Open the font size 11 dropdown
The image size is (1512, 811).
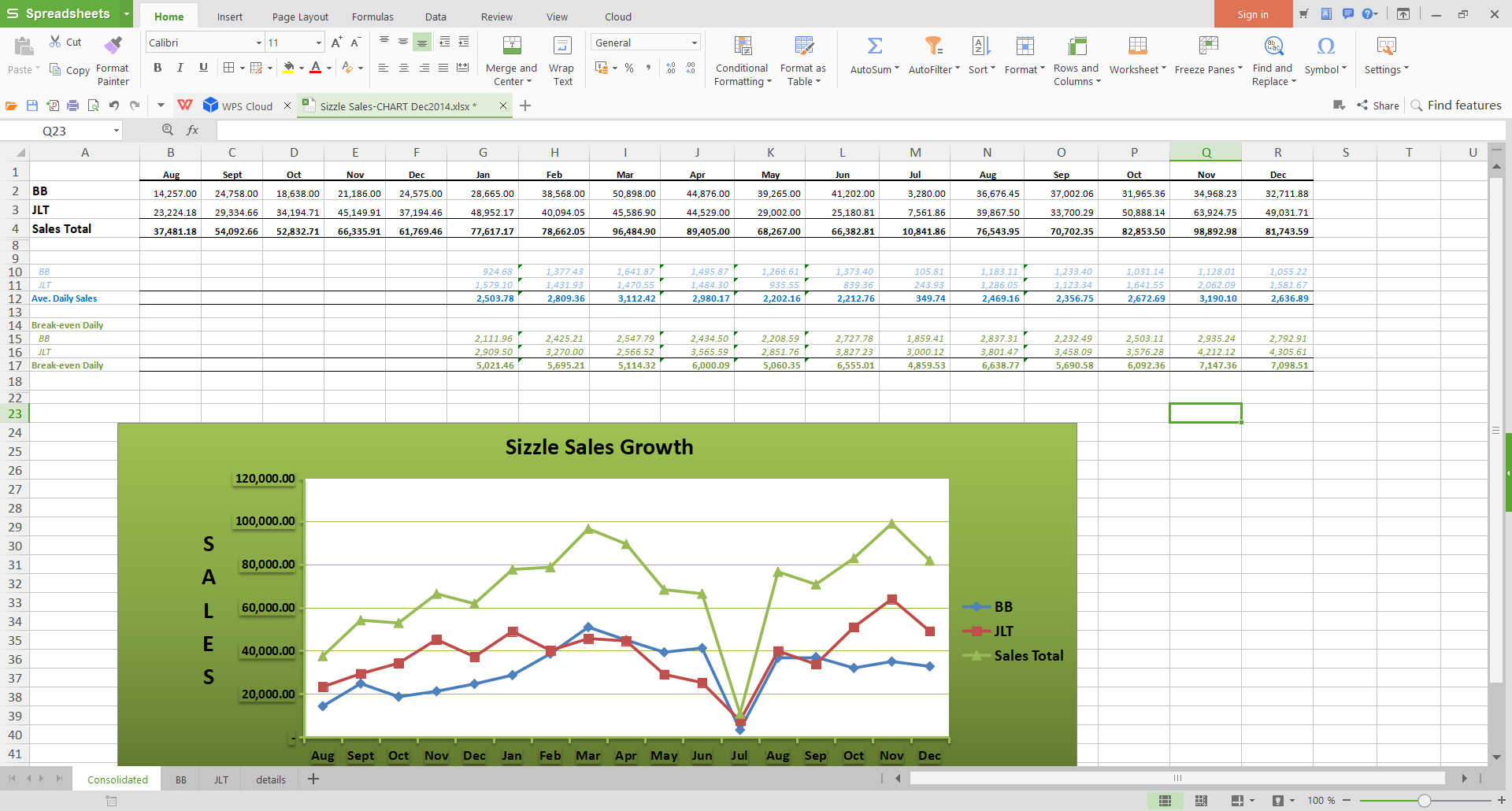[x=318, y=43]
